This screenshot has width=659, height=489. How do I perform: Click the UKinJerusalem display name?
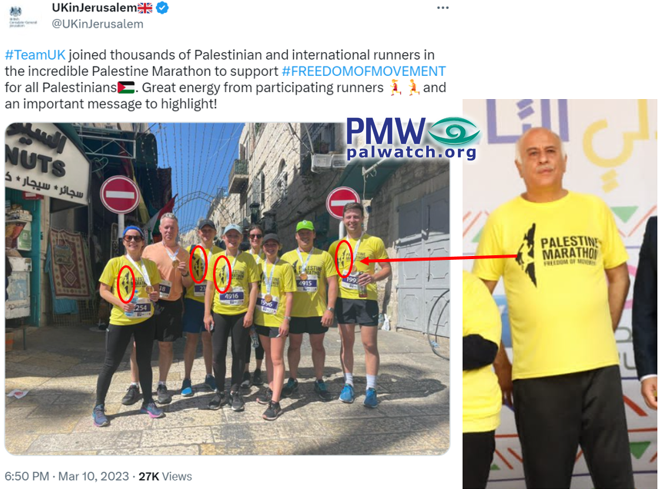(x=94, y=8)
